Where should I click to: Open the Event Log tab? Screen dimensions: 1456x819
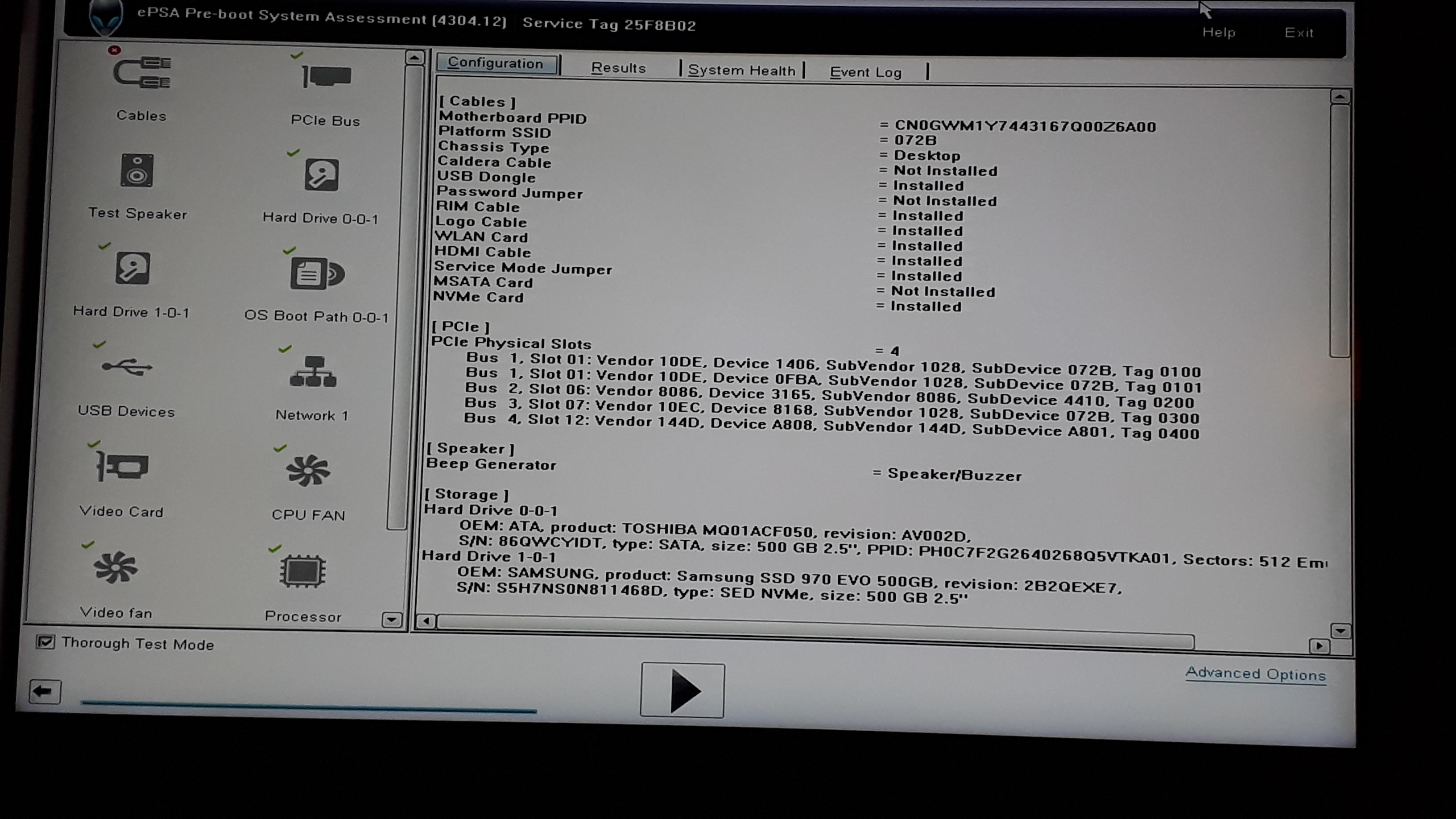click(x=865, y=72)
